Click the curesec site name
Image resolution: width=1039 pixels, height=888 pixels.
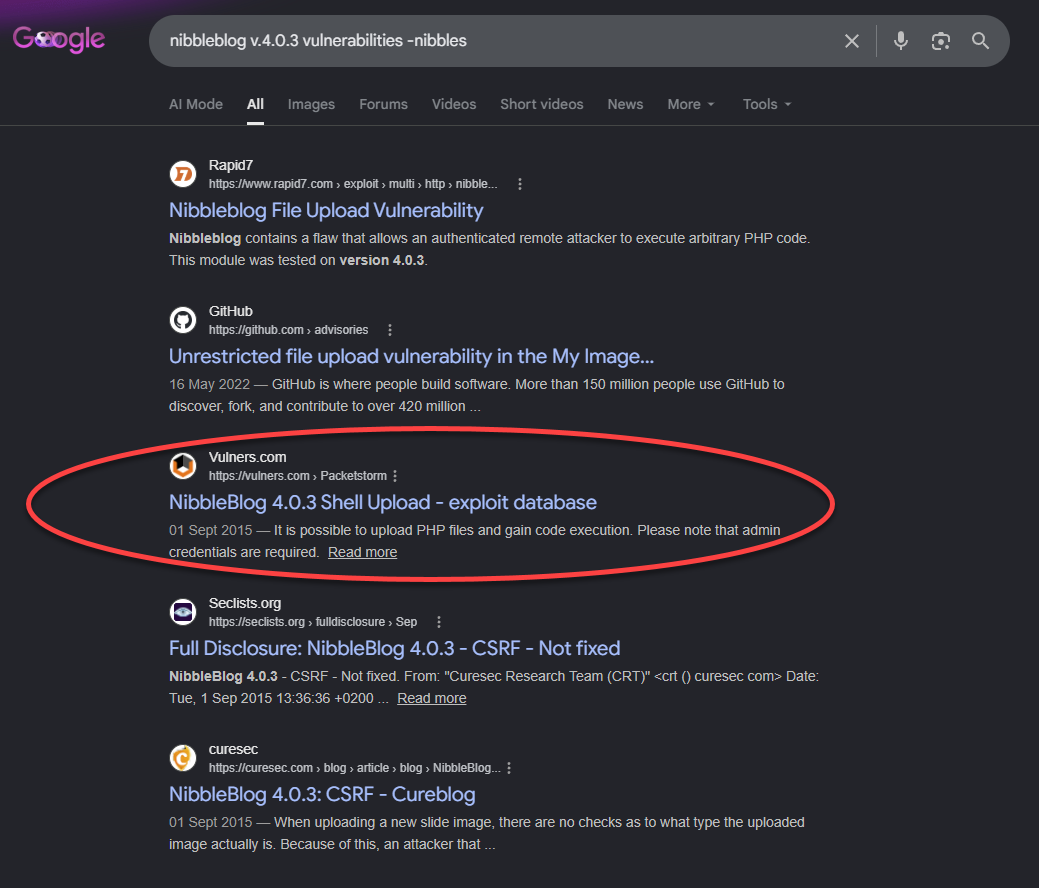click(x=233, y=749)
